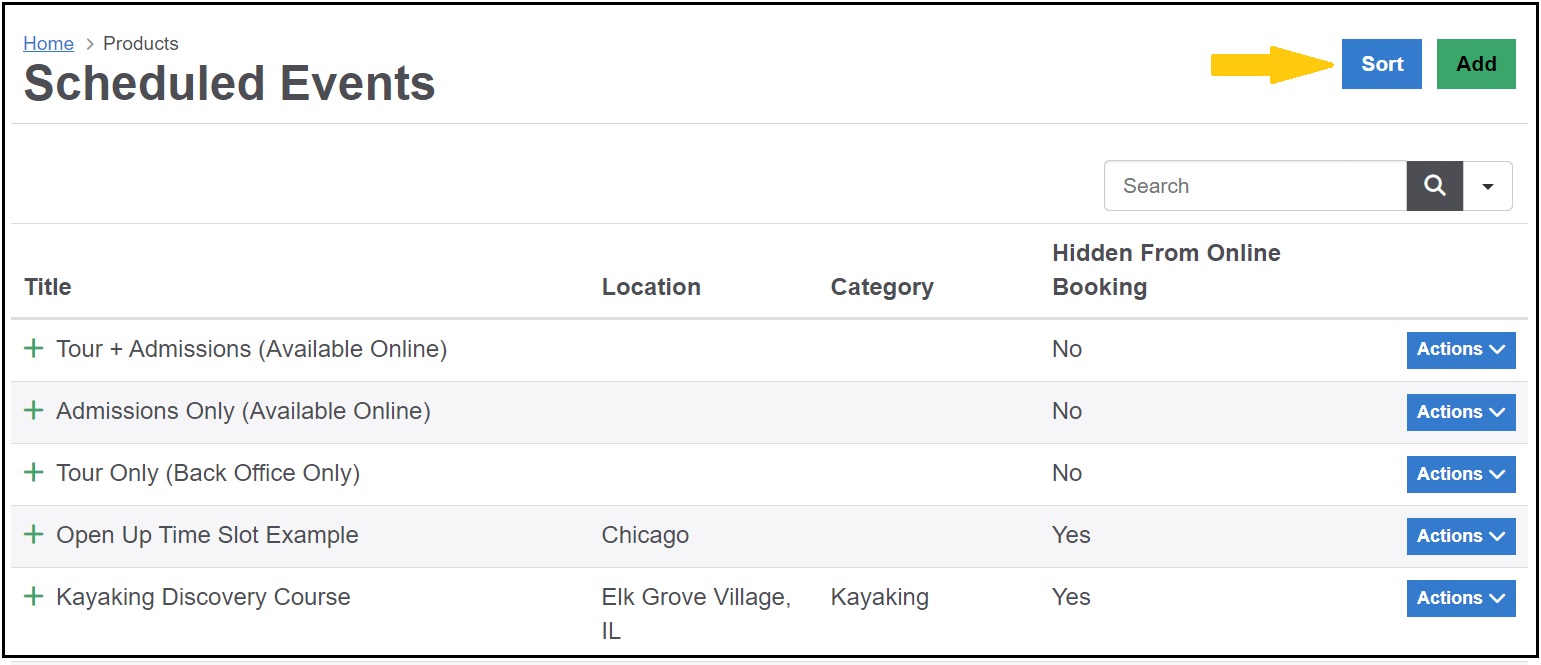
Task: Click the Category column header
Action: [x=882, y=287]
